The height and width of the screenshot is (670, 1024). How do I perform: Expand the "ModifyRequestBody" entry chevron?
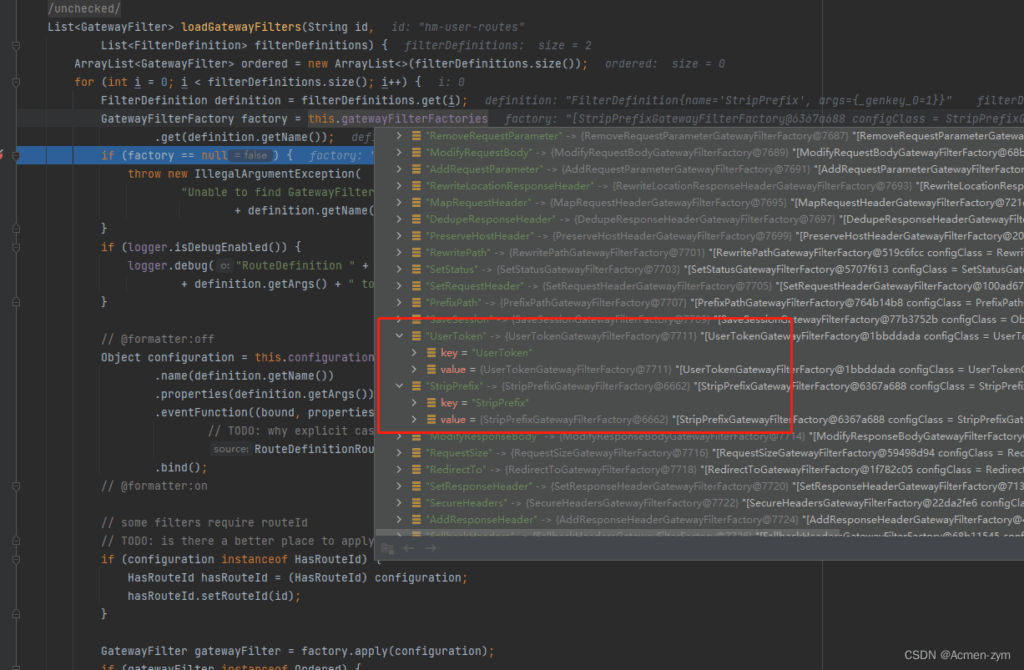(398, 152)
